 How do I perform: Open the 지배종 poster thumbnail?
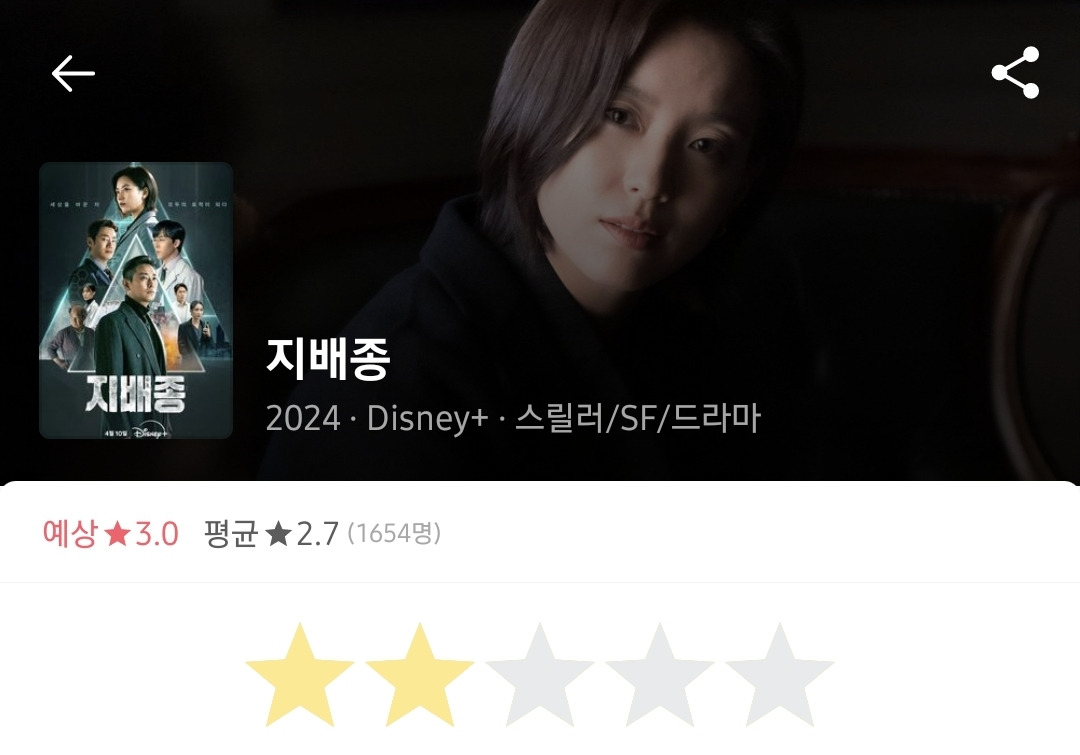[136, 300]
